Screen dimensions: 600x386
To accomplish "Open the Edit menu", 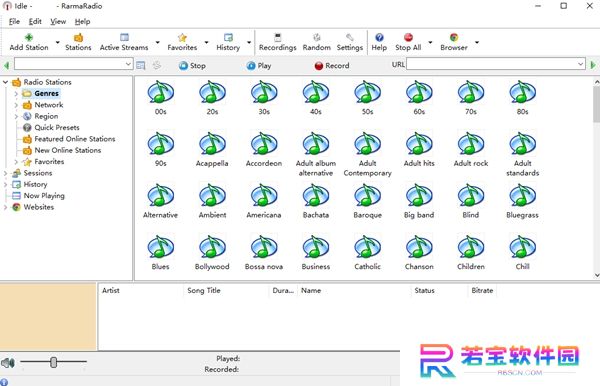I will [x=35, y=21].
